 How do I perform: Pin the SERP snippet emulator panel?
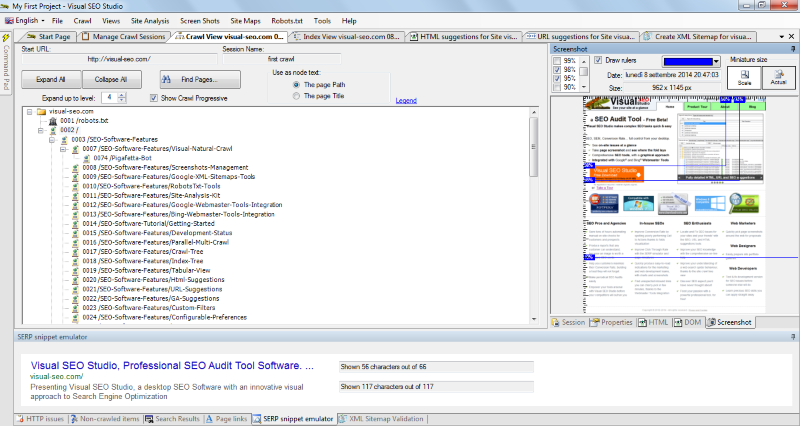click(x=793, y=337)
